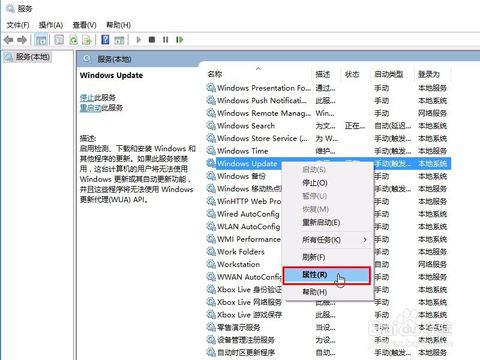This screenshot has height=360, width=480.
Task: Select the Windows Presentation Fo... service row
Action: pyautogui.click(x=328, y=88)
